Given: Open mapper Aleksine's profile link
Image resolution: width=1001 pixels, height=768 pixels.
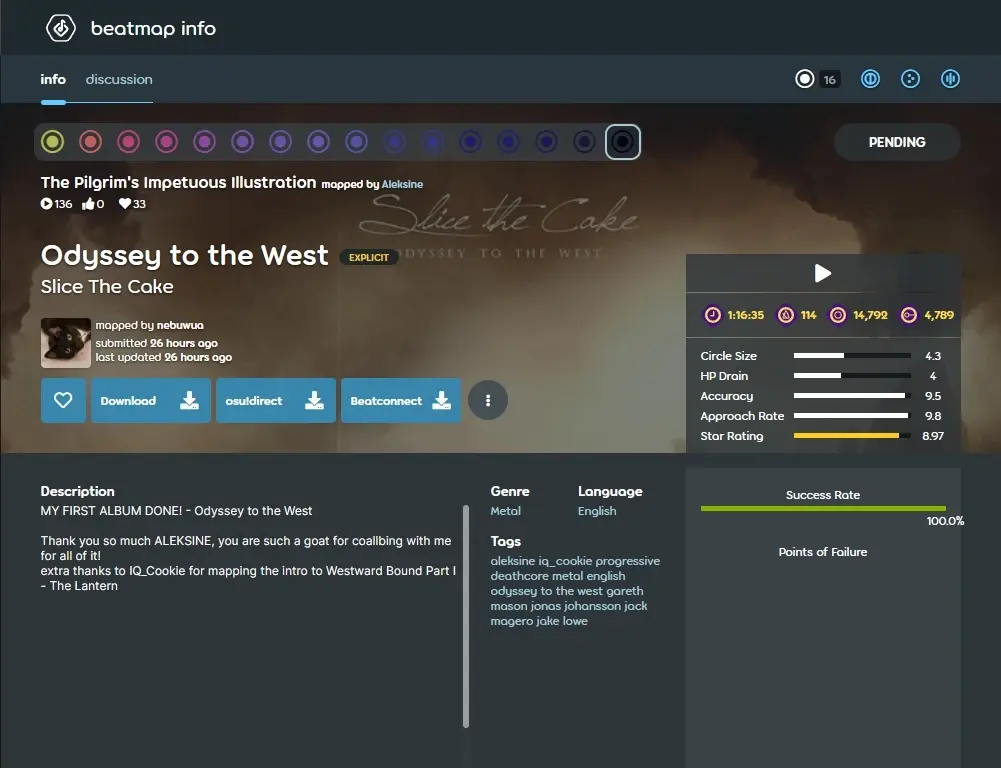Looking at the screenshot, I should tap(402, 184).
